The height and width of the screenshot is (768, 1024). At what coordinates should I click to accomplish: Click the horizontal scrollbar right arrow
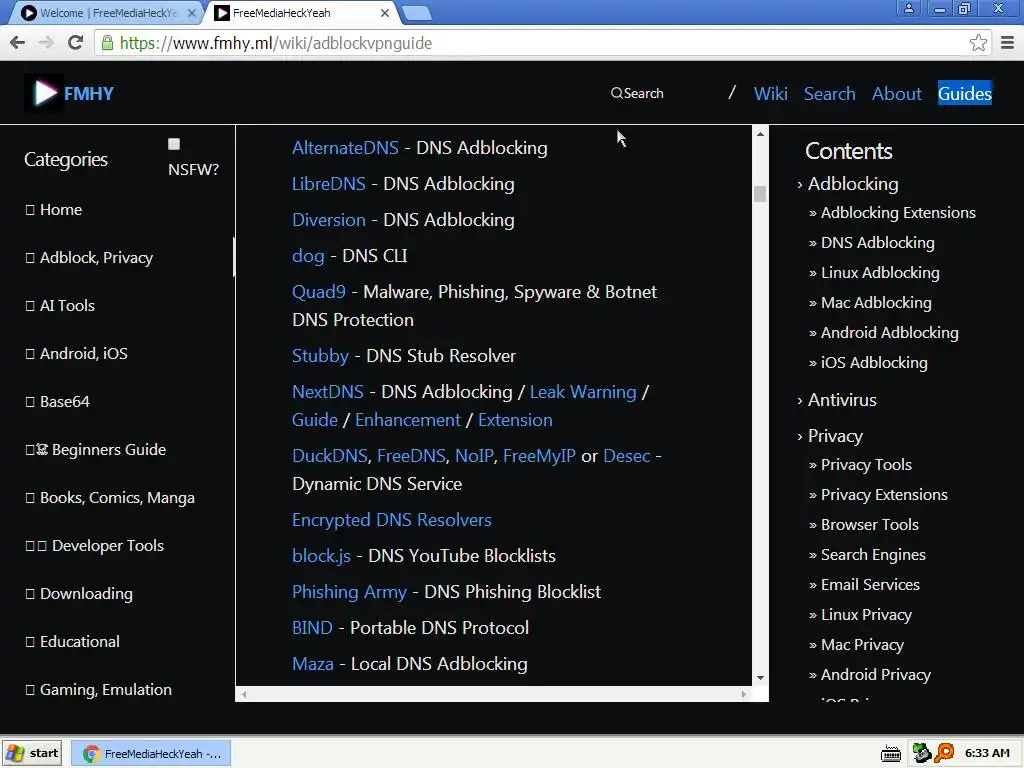(x=744, y=694)
